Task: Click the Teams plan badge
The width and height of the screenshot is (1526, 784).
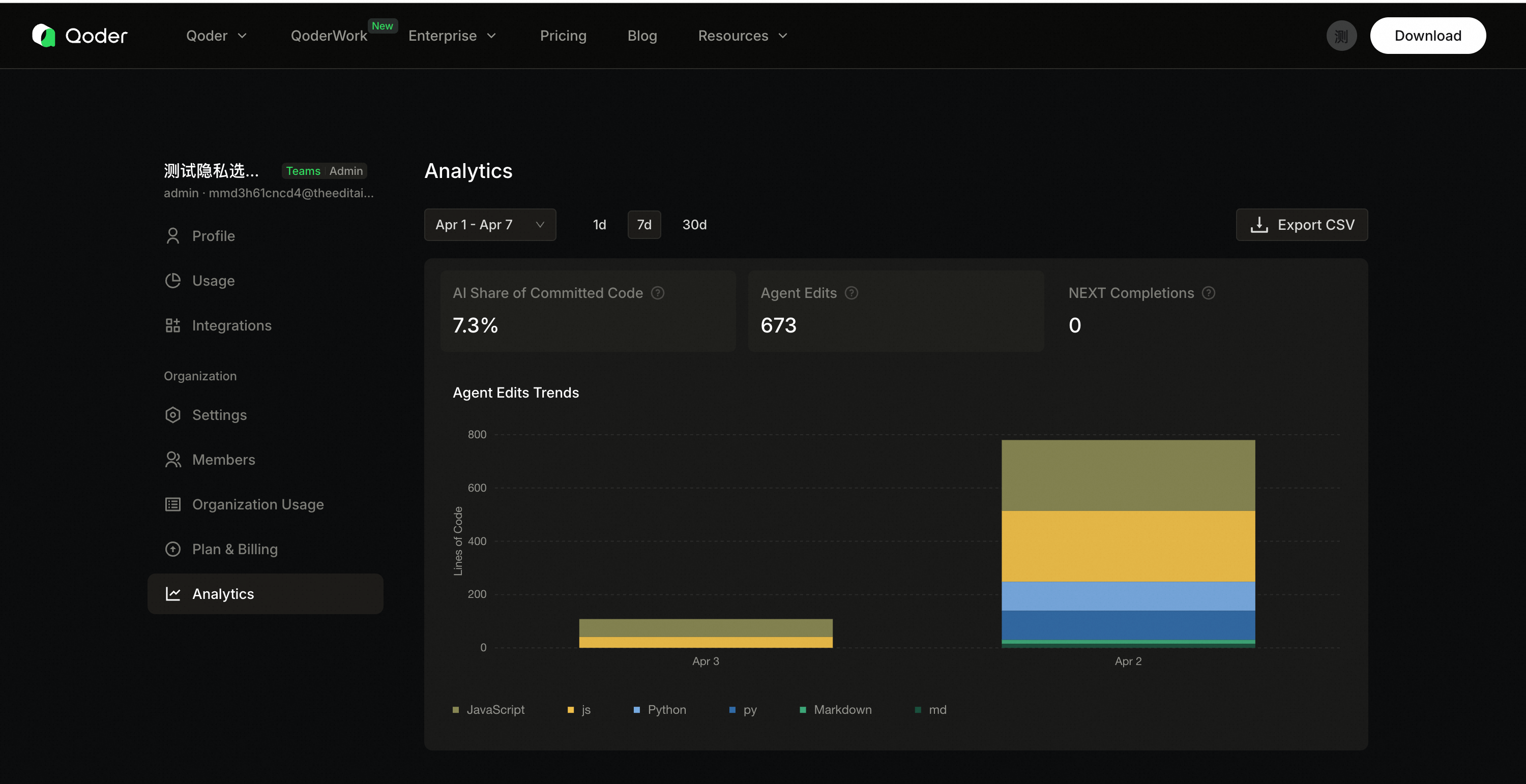Action: pos(303,171)
